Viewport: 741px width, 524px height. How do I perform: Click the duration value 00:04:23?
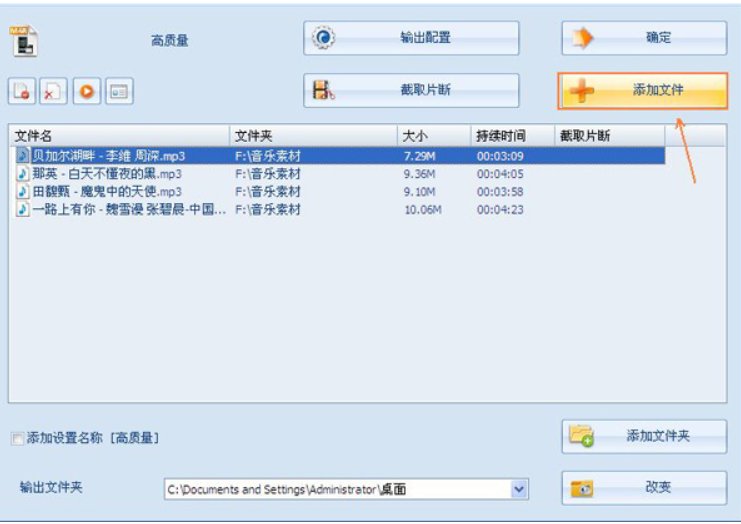[x=500, y=210]
